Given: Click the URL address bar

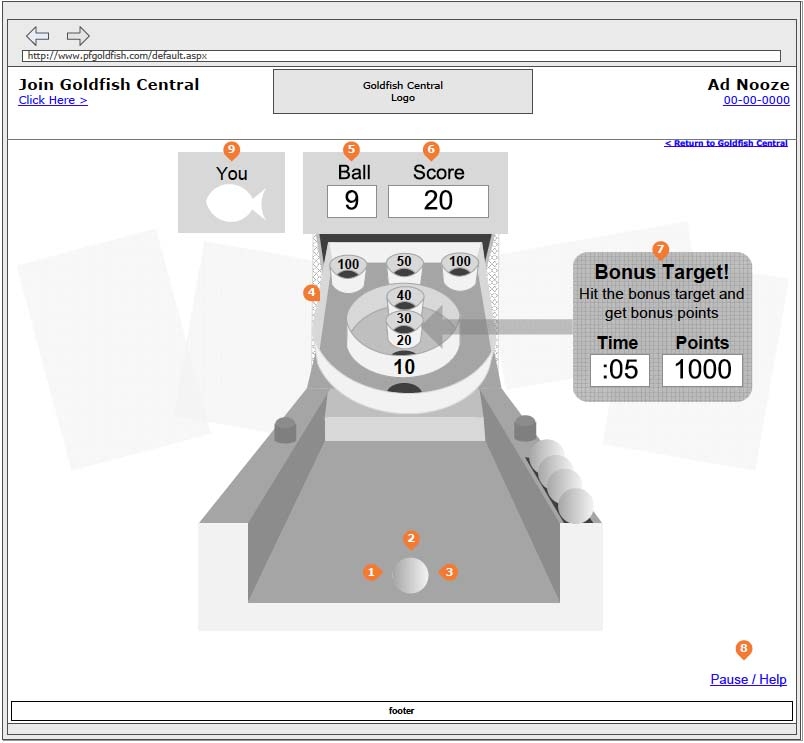Looking at the screenshot, I should tap(401, 56).
